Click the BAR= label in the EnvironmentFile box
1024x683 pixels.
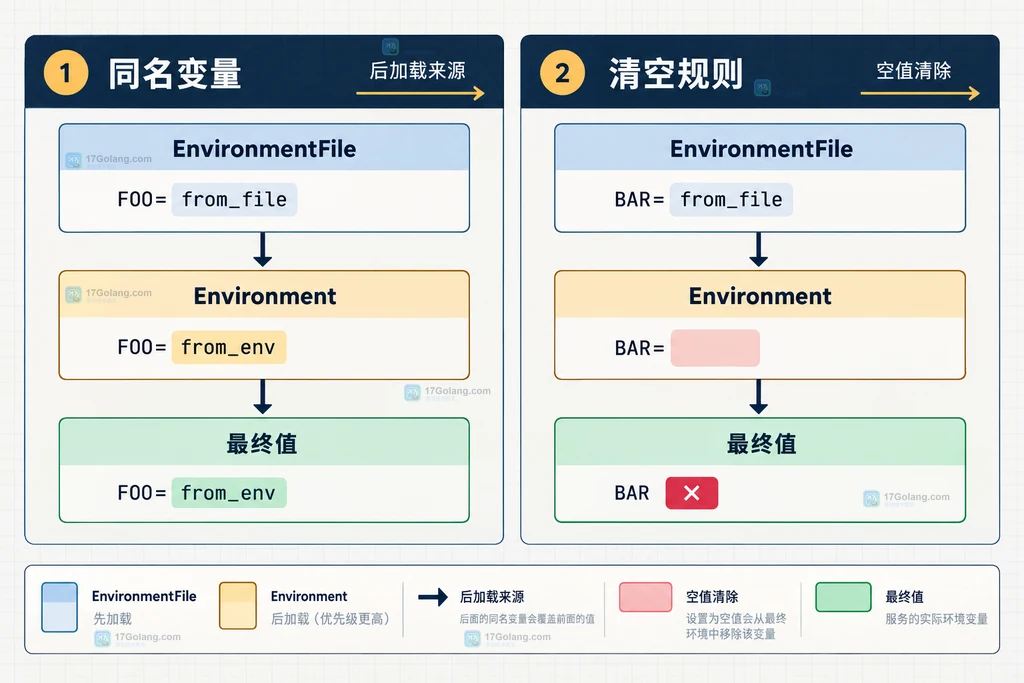pos(639,200)
